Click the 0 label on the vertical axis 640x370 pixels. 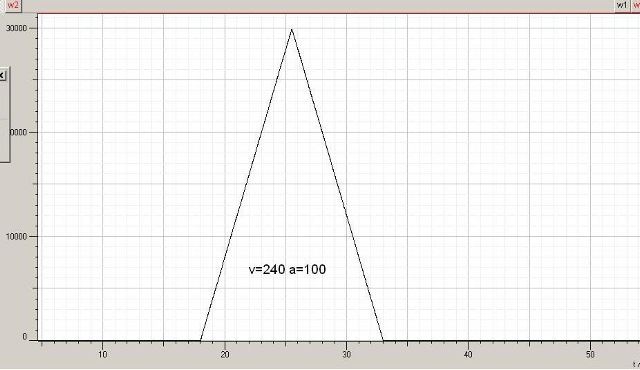coord(25,337)
